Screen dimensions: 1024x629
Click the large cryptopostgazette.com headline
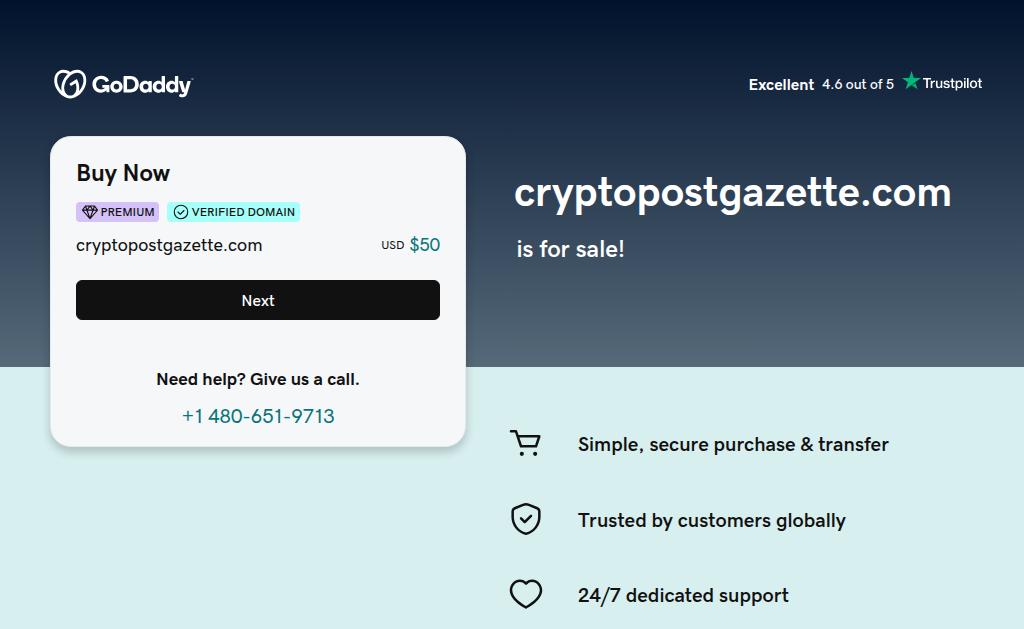tap(732, 192)
